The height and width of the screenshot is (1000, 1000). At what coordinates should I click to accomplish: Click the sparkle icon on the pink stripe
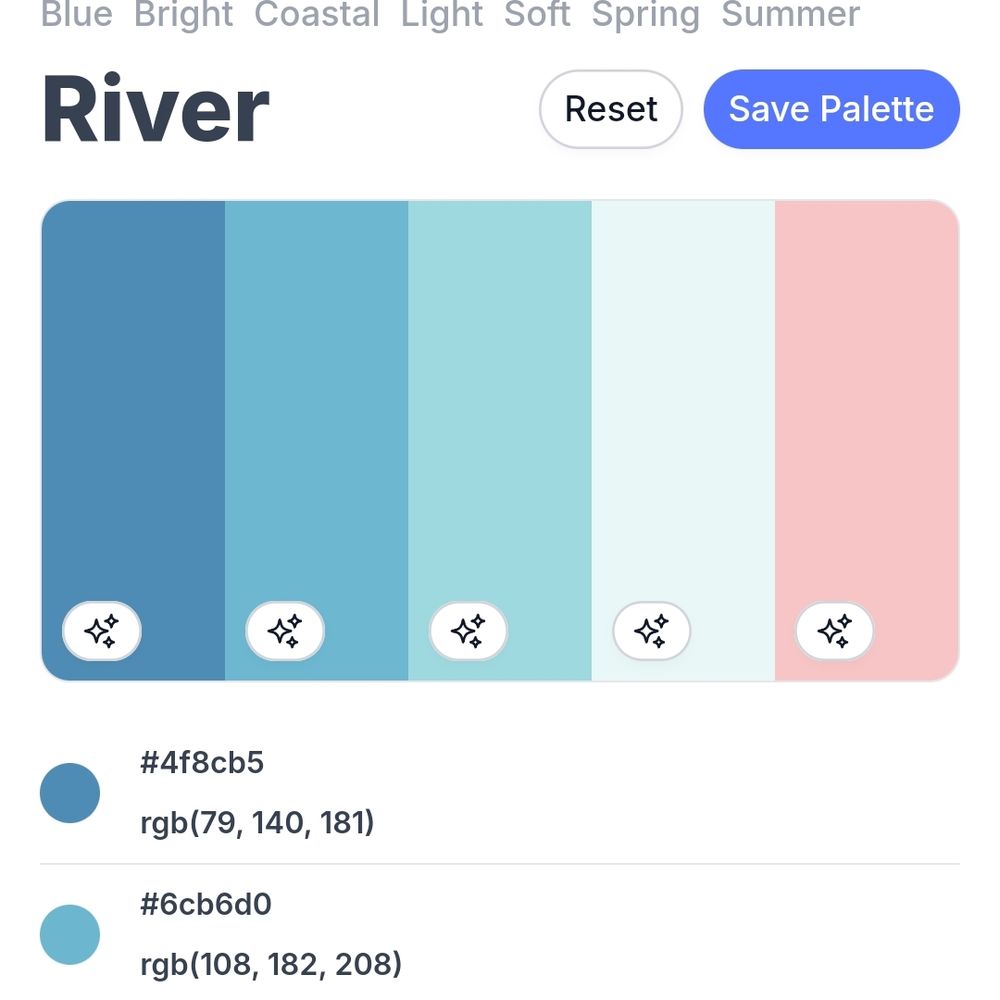pos(835,631)
